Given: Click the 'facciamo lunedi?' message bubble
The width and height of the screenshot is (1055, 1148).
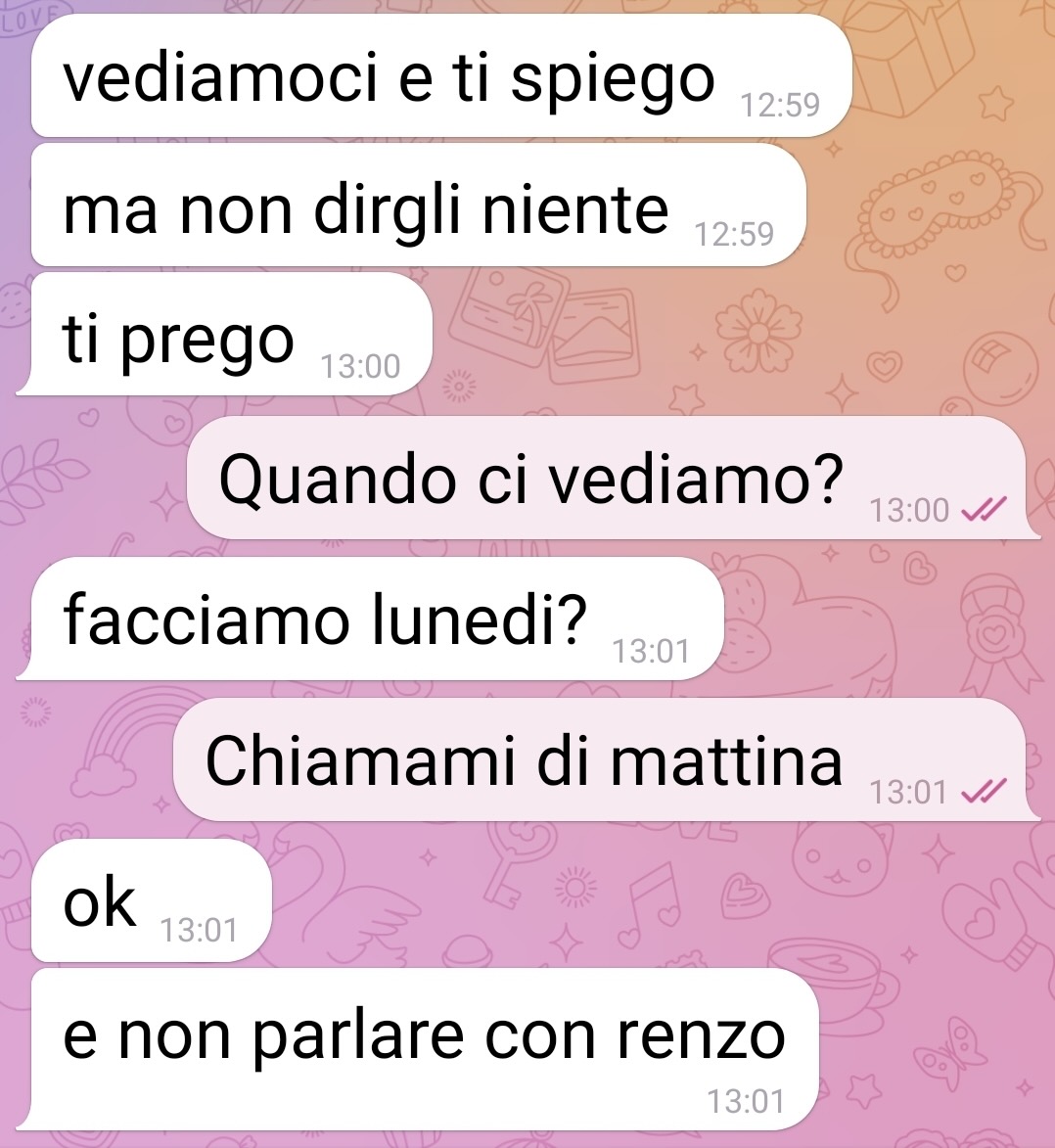Looking at the screenshot, I should coord(371,618).
